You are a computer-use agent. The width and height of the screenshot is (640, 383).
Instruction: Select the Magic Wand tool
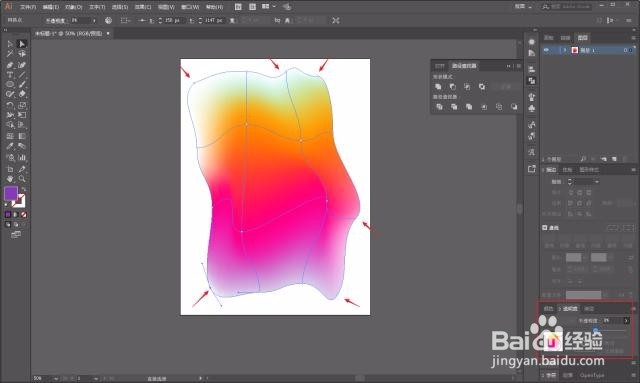[10, 54]
